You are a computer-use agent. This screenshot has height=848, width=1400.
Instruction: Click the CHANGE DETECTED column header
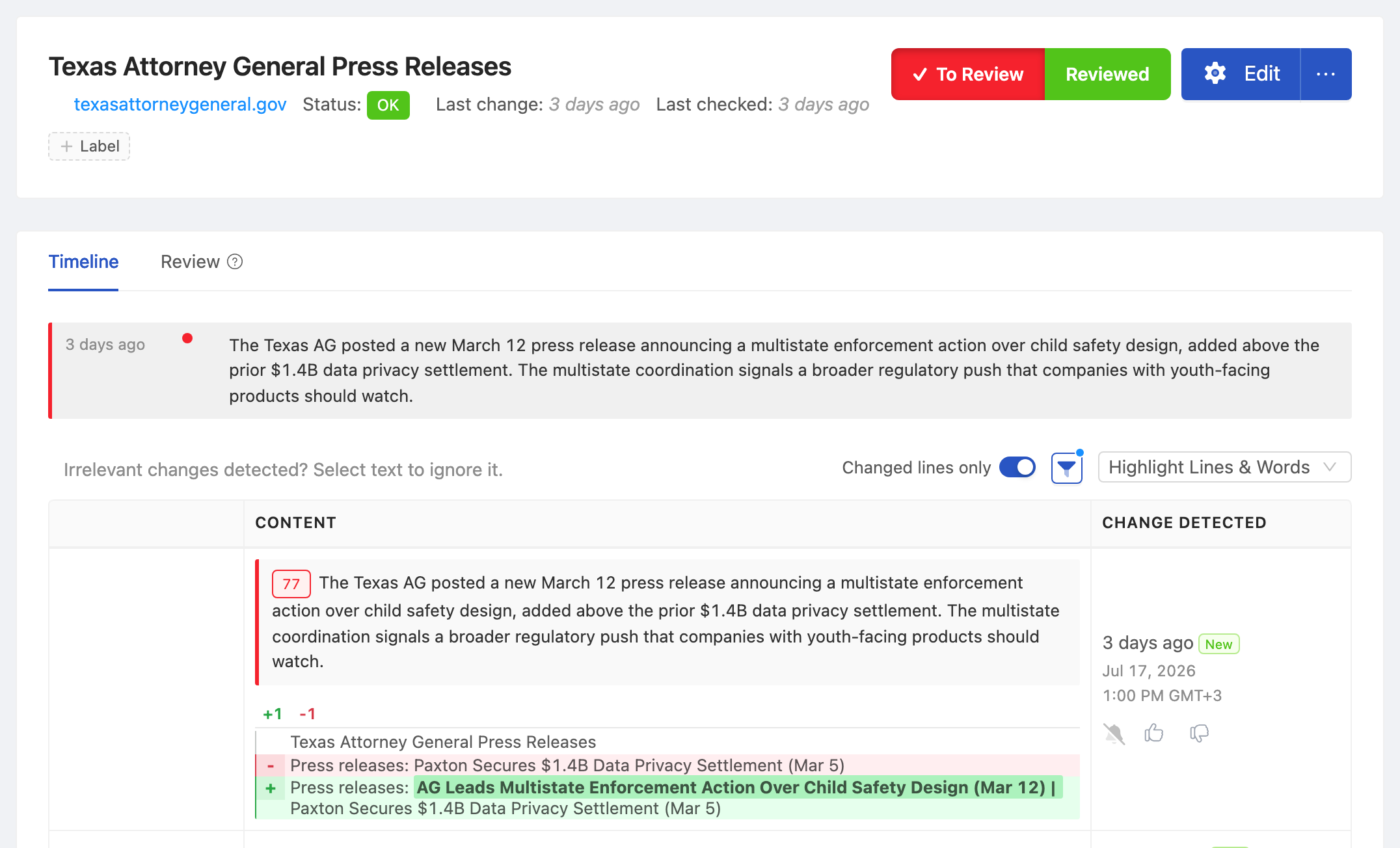pyautogui.click(x=1184, y=523)
